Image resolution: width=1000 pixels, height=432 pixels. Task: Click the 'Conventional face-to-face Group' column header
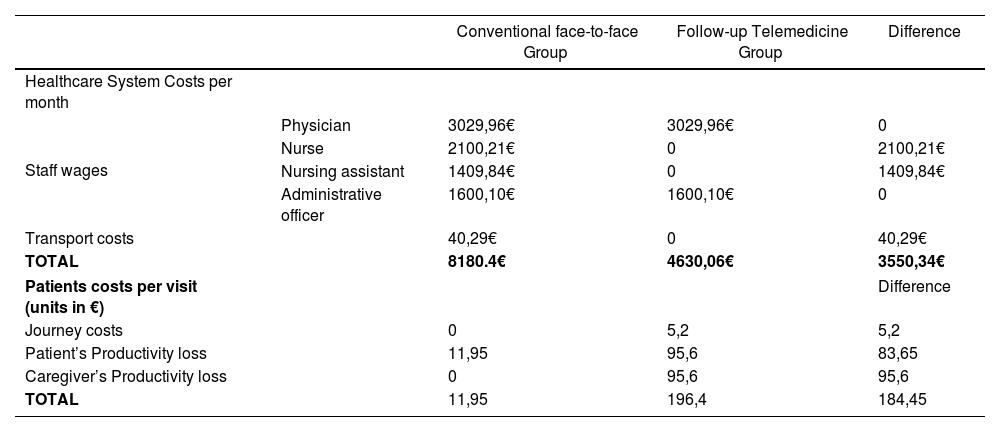pos(546,41)
